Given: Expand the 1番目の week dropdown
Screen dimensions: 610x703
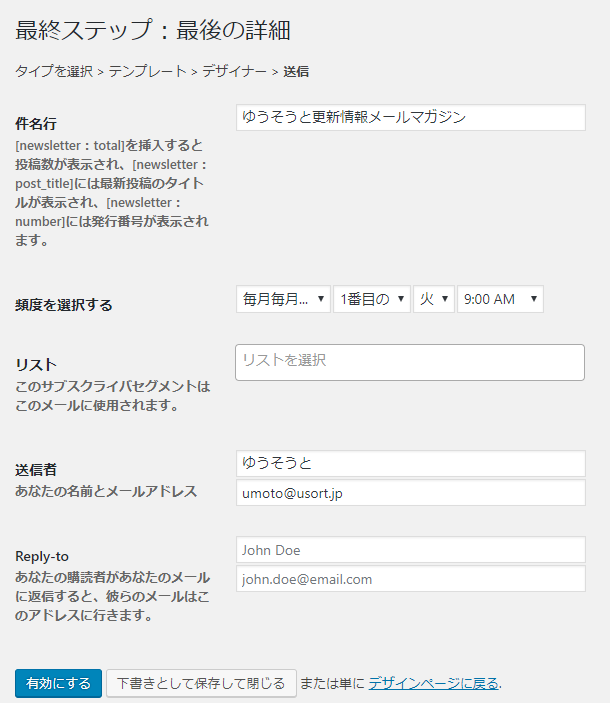Looking at the screenshot, I should pyautogui.click(x=372, y=299).
